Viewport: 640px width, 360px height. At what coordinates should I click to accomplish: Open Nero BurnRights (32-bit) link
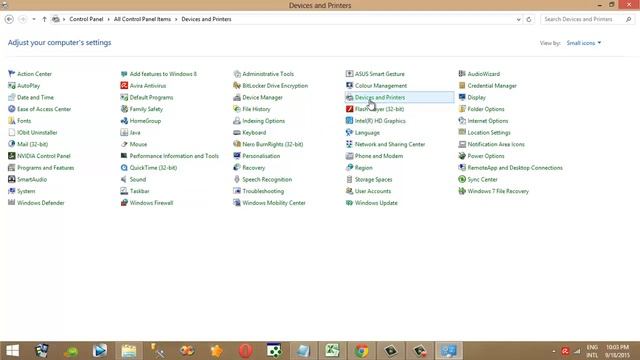273,144
